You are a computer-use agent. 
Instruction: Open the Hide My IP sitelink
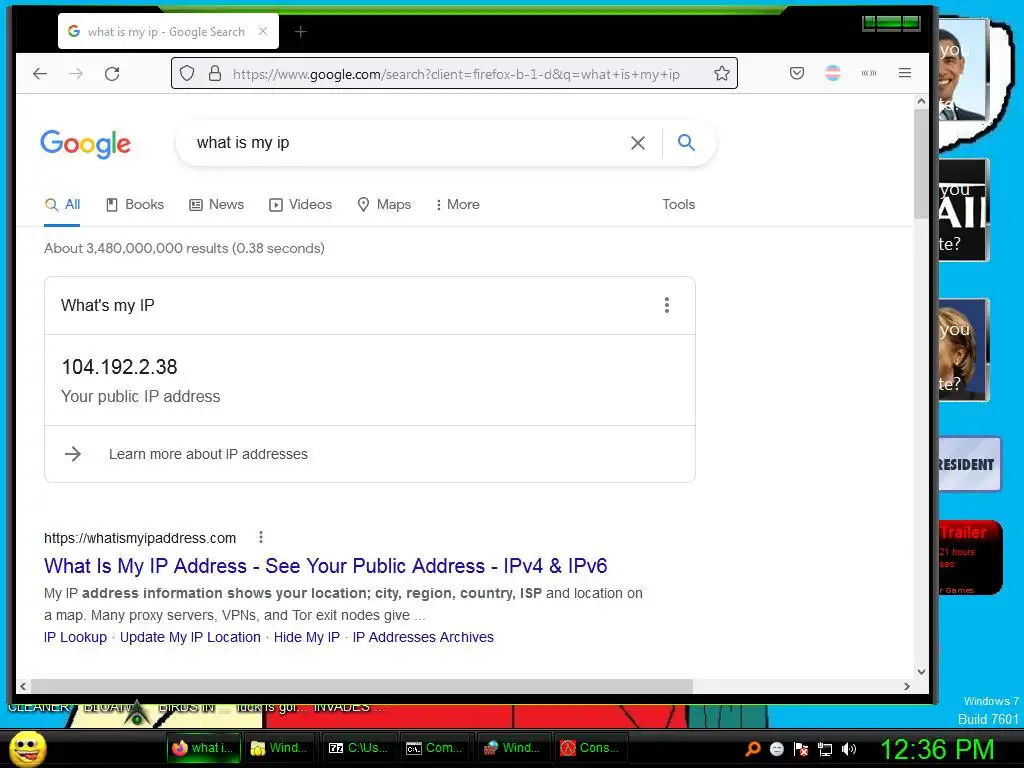coord(307,637)
